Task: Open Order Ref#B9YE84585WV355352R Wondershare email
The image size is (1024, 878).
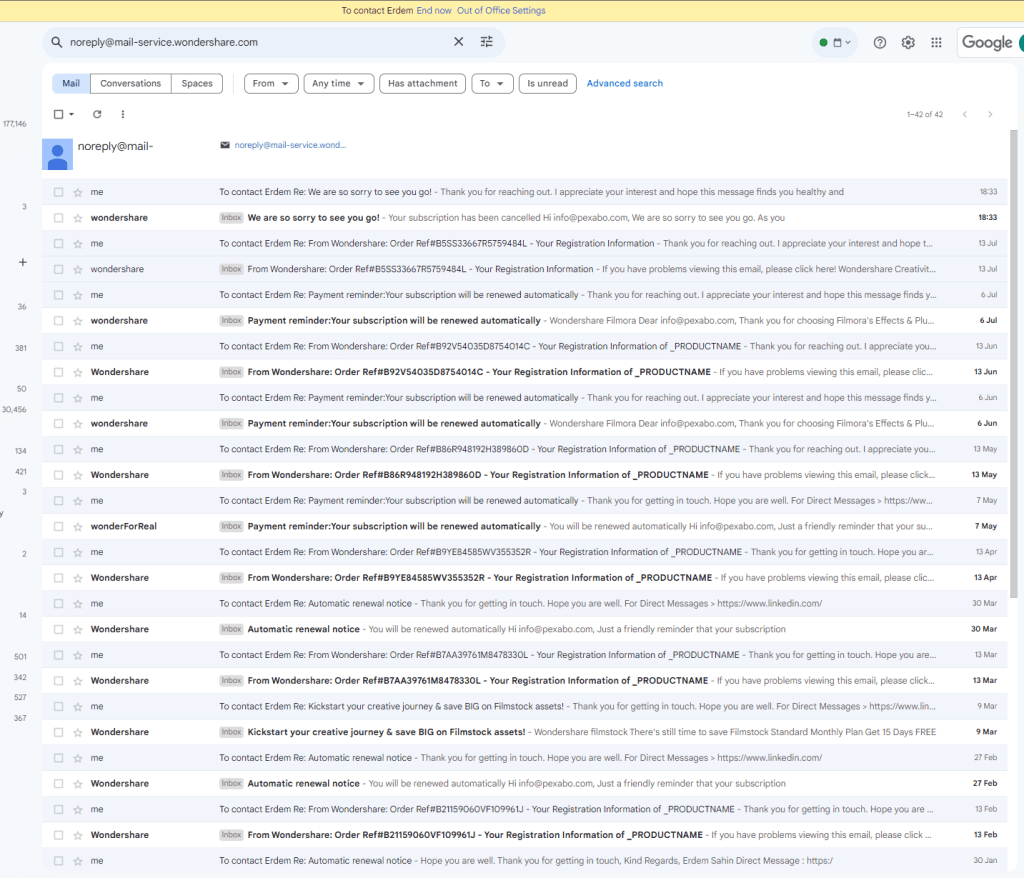Action: (524, 578)
